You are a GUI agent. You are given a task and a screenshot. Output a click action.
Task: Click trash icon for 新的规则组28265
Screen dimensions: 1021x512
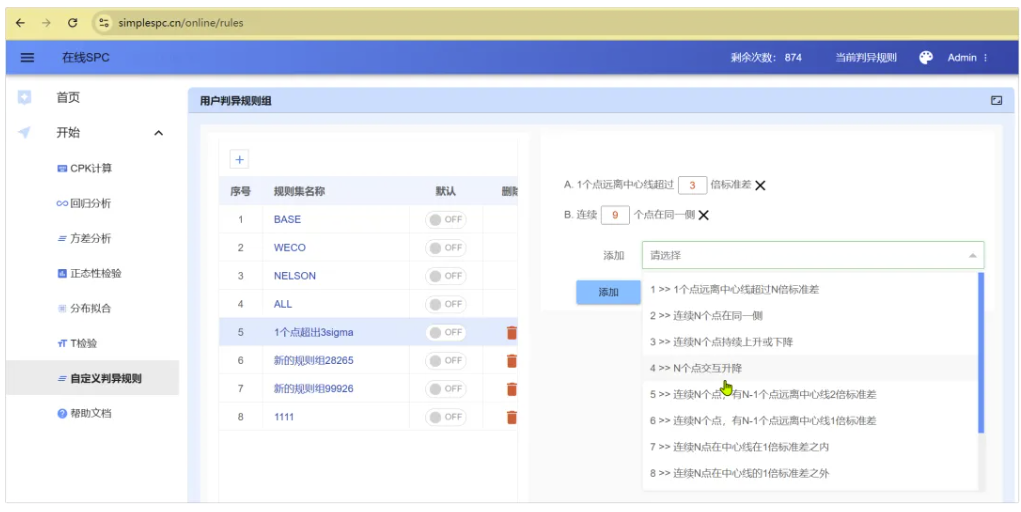click(511, 361)
